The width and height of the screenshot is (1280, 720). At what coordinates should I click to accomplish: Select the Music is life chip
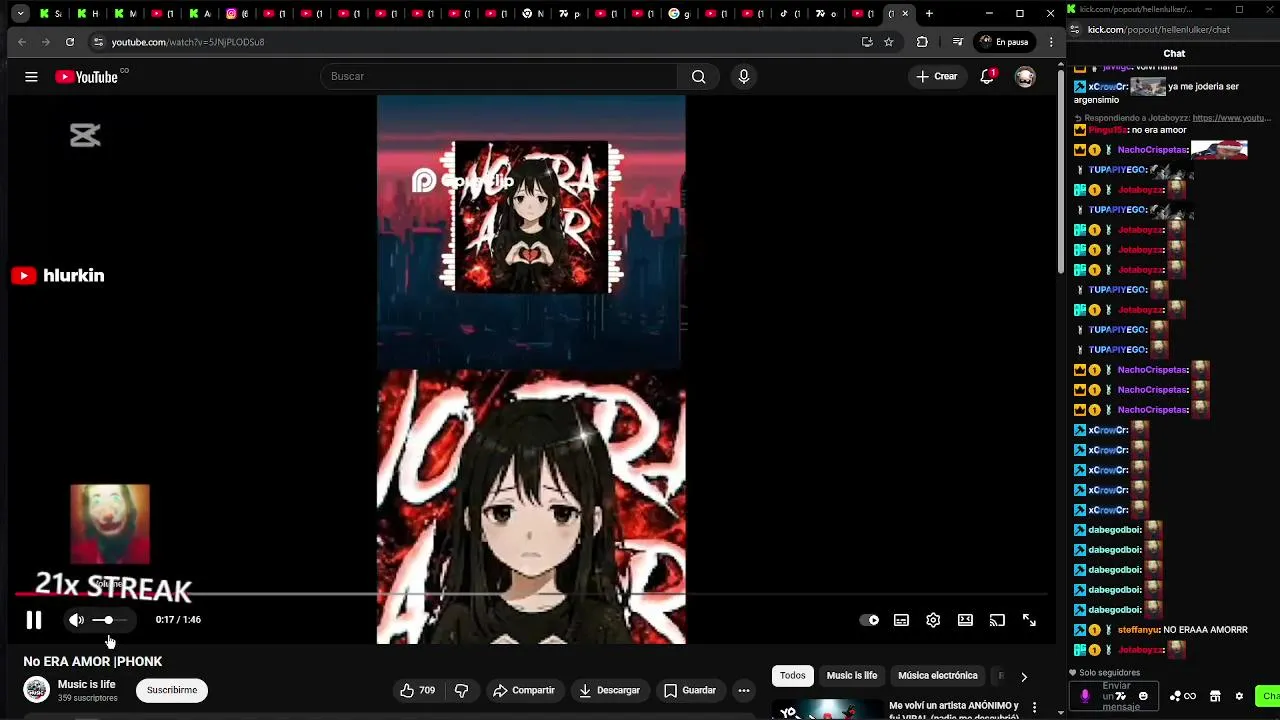(852, 676)
